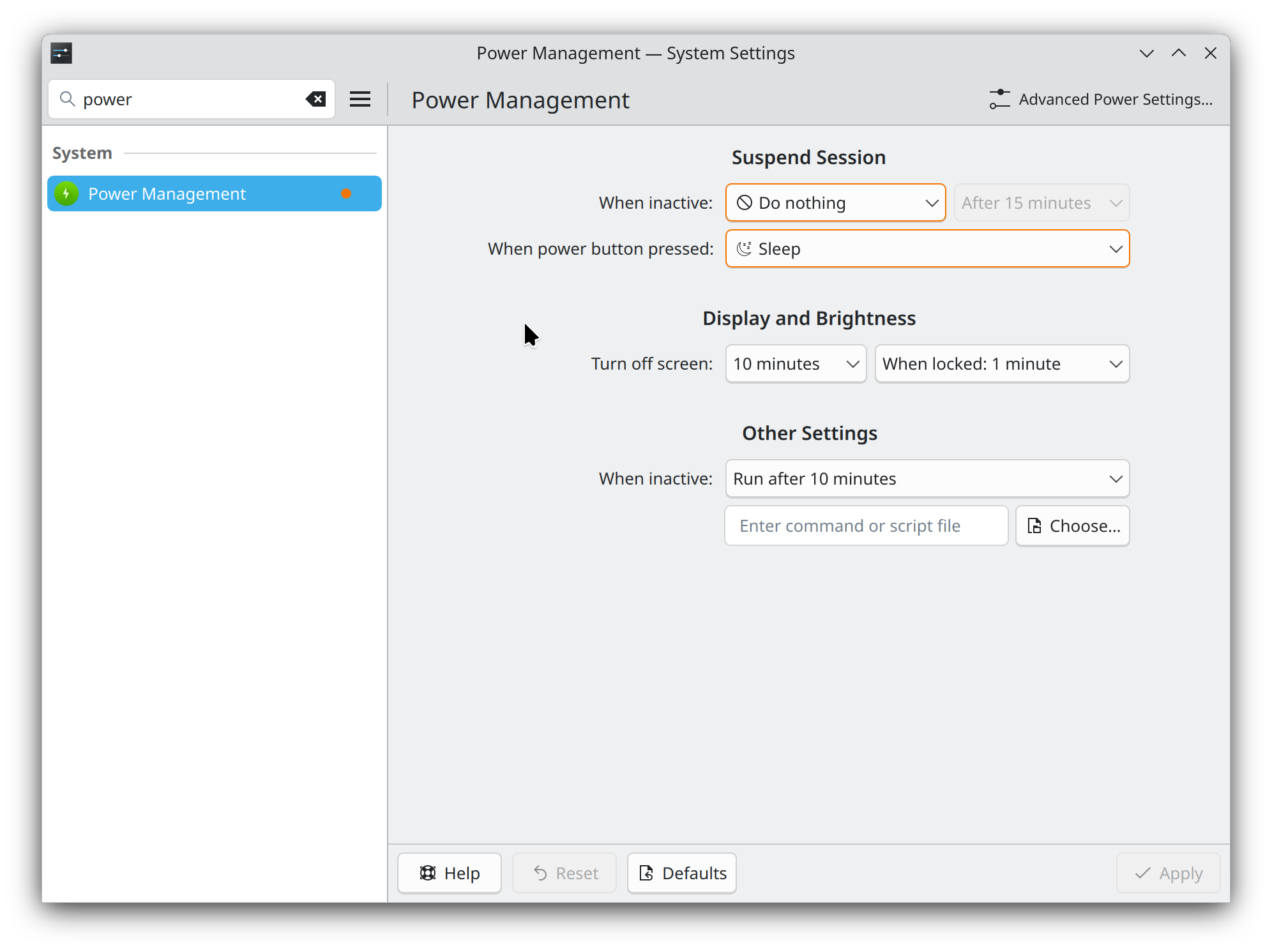
Task: Click the Help button
Action: tap(450, 873)
